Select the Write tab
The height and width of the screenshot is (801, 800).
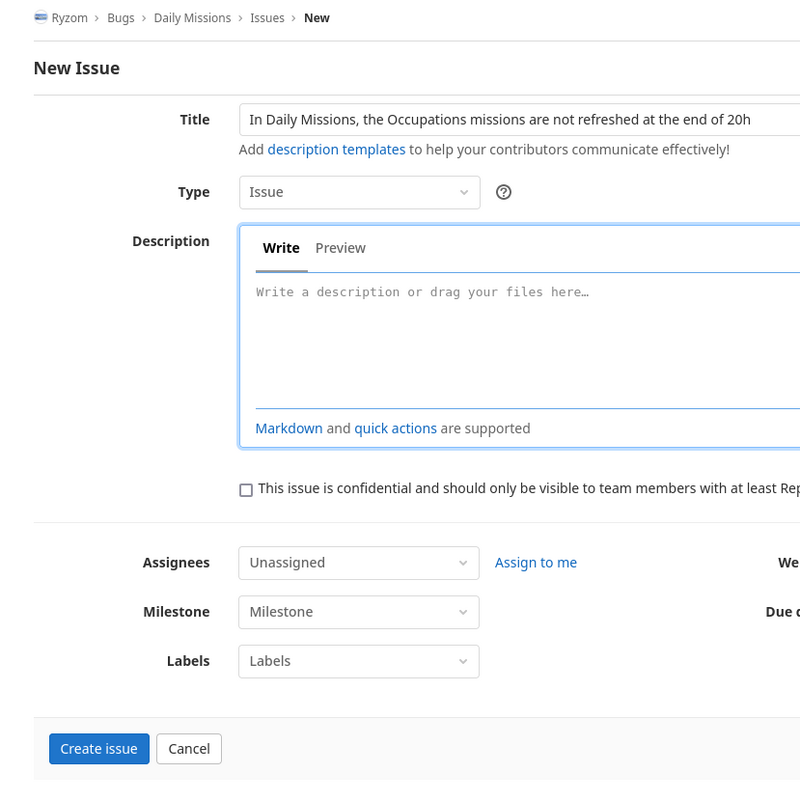281,248
